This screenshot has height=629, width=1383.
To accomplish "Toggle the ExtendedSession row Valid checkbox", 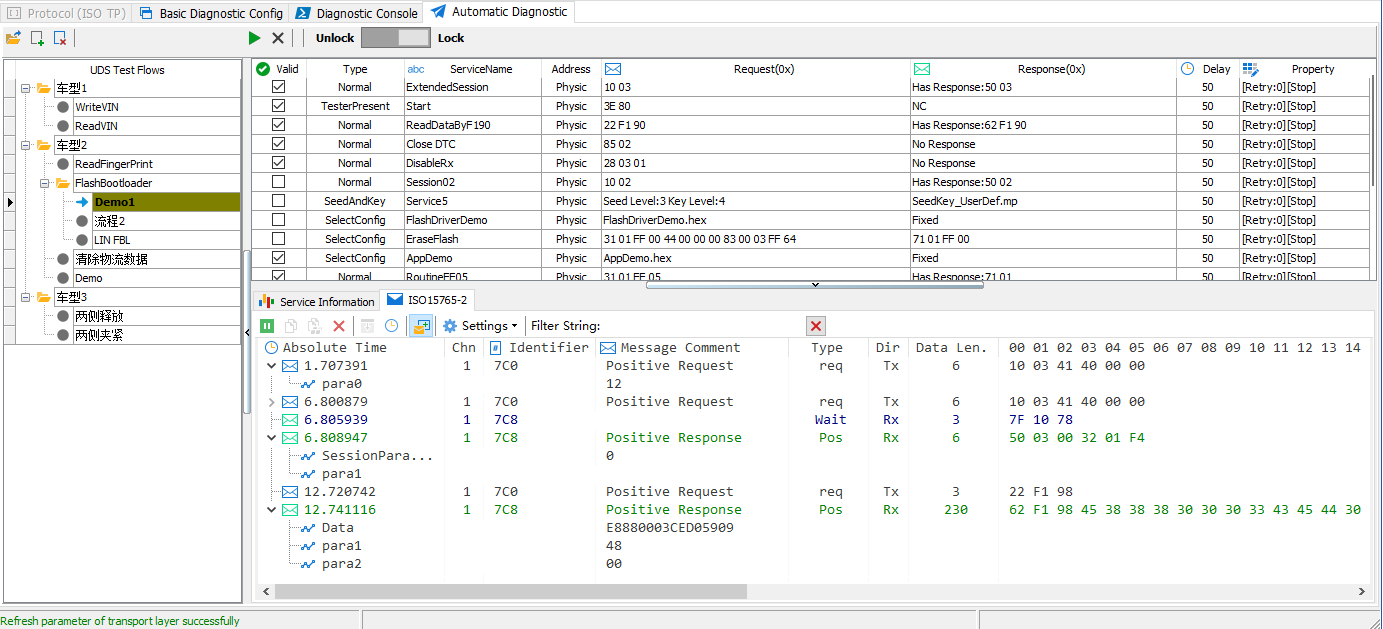I will 278,87.
